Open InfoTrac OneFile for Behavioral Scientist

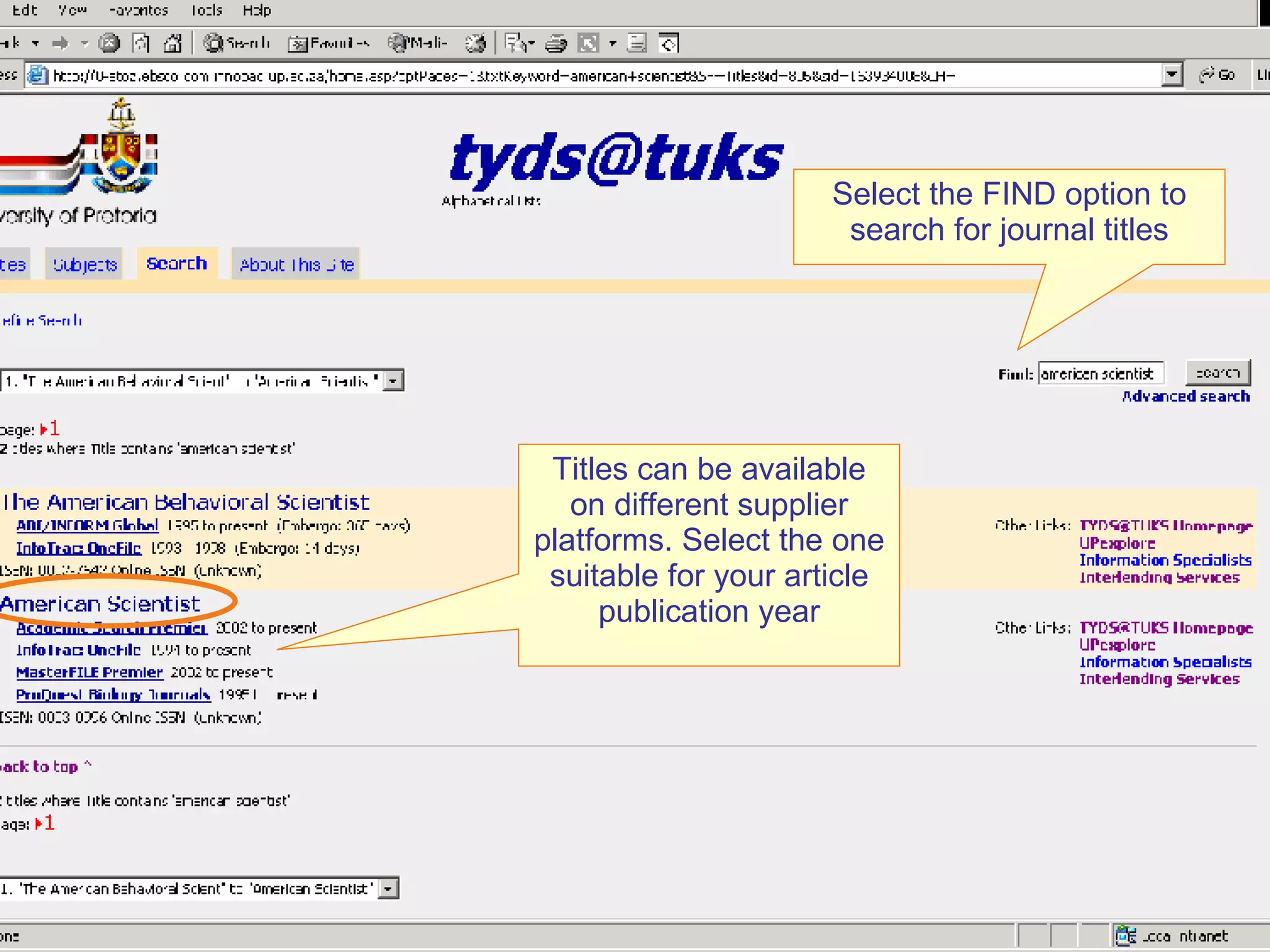coord(79,549)
